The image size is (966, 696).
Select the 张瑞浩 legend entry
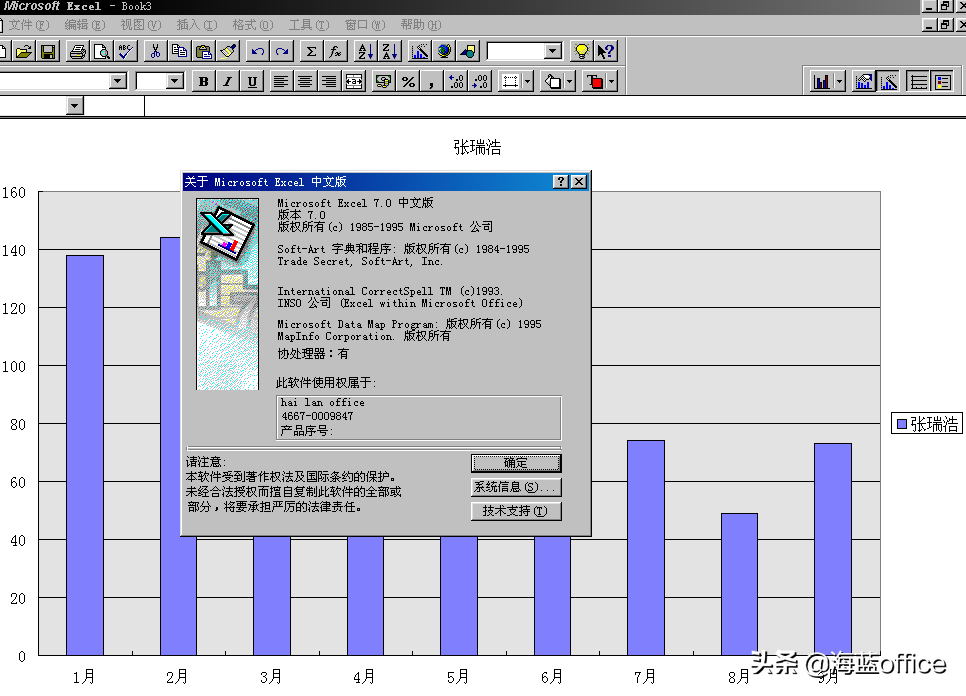coord(927,424)
